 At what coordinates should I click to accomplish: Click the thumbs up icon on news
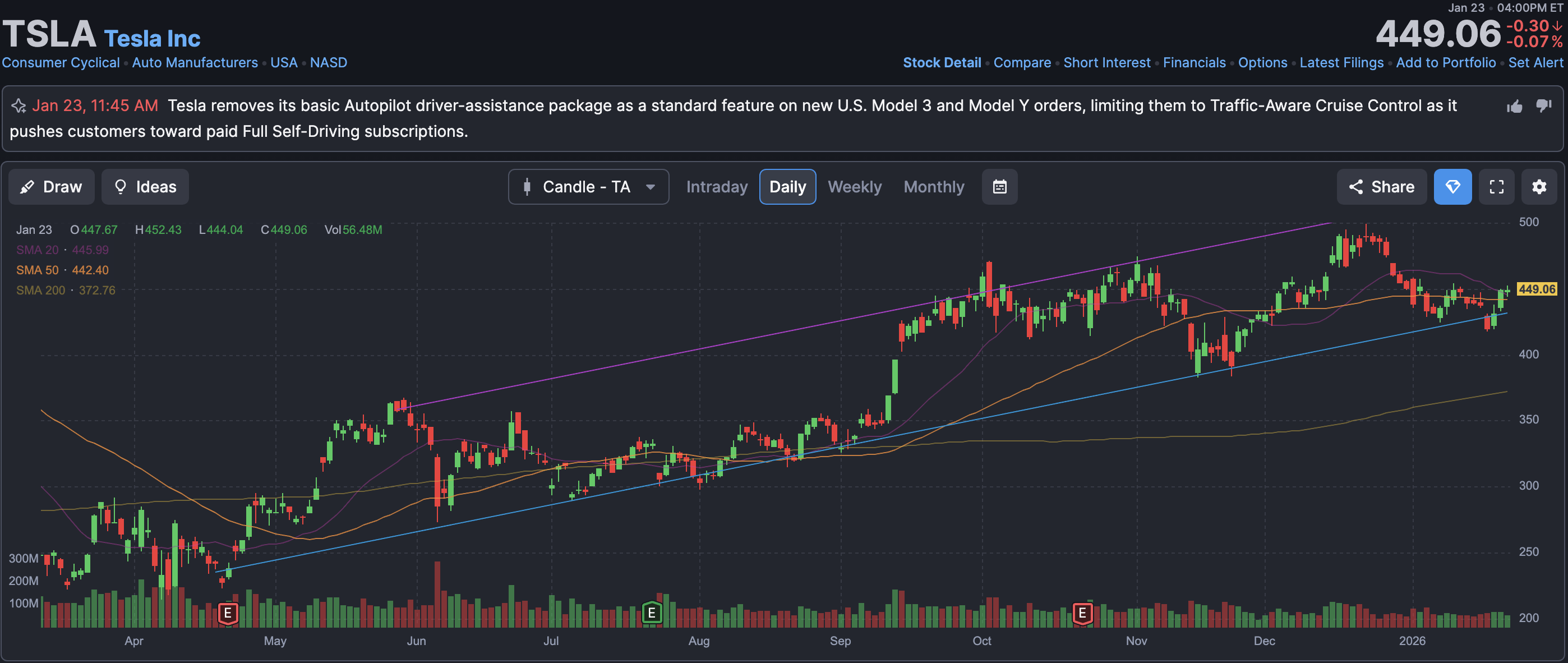point(1514,107)
